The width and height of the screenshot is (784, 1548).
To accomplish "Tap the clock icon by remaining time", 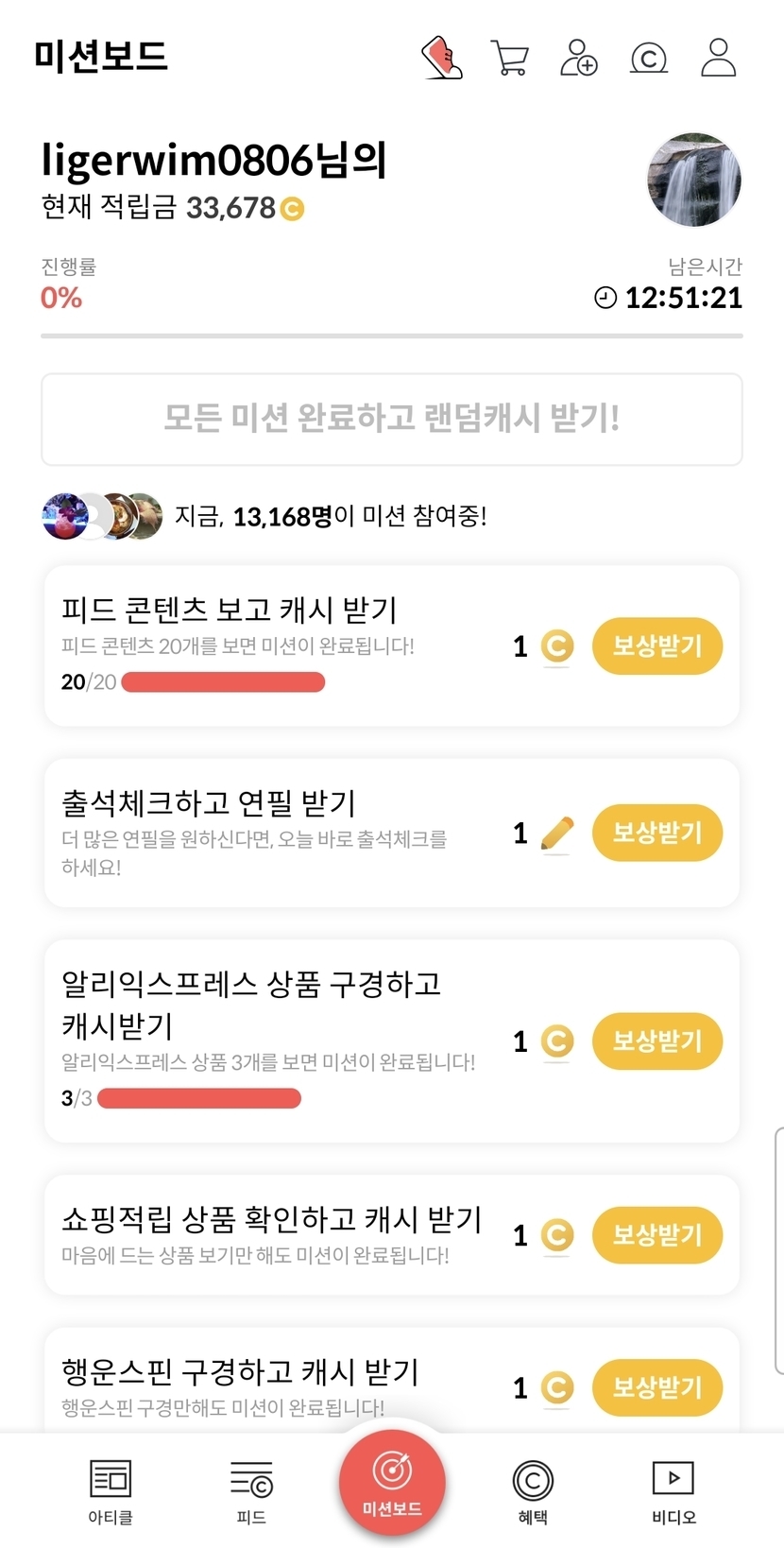I will pos(605,298).
